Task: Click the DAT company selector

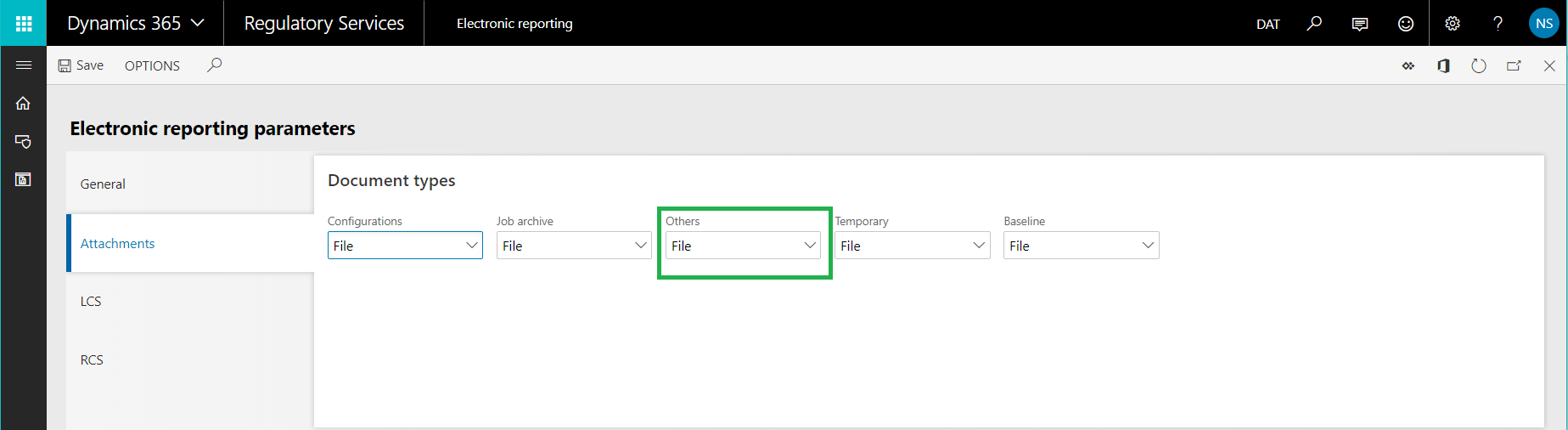Action: tap(1267, 24)
